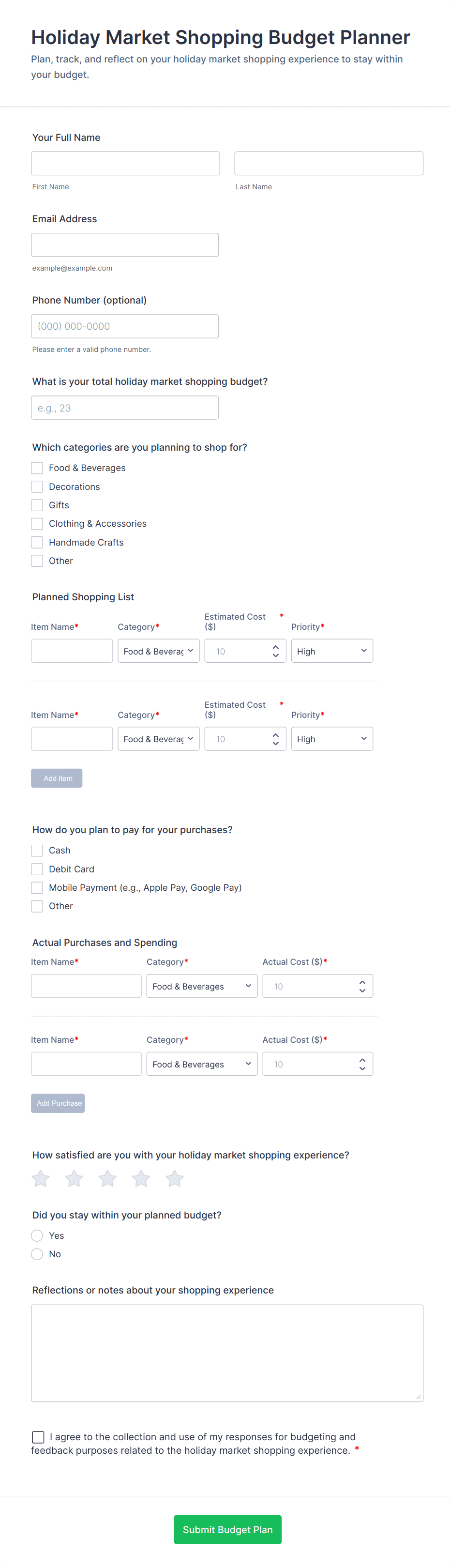Tick the Debit Card payment option

pyautogui.click(x=37, y=869)
